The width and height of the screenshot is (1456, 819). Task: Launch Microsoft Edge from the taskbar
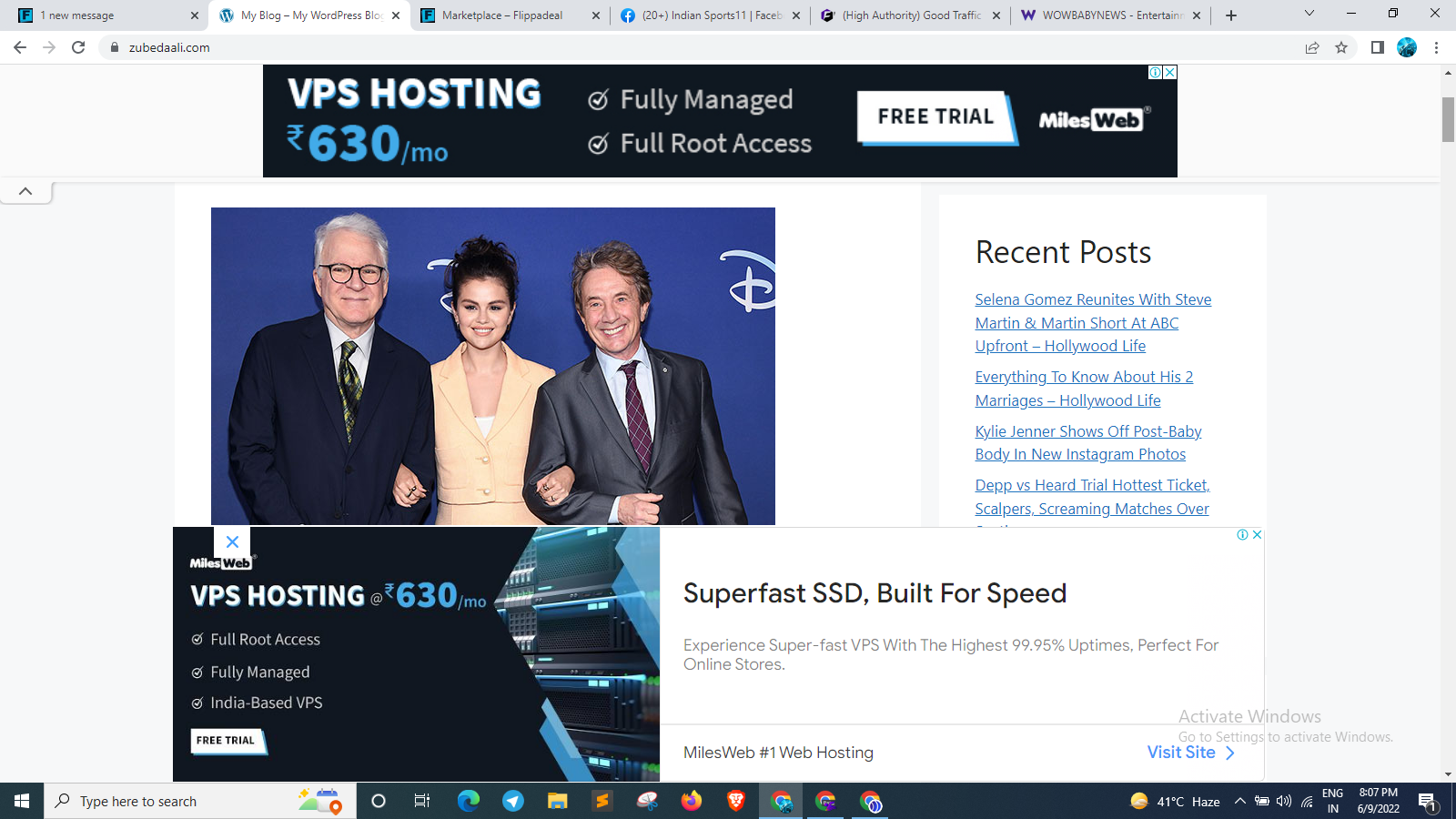468,801
